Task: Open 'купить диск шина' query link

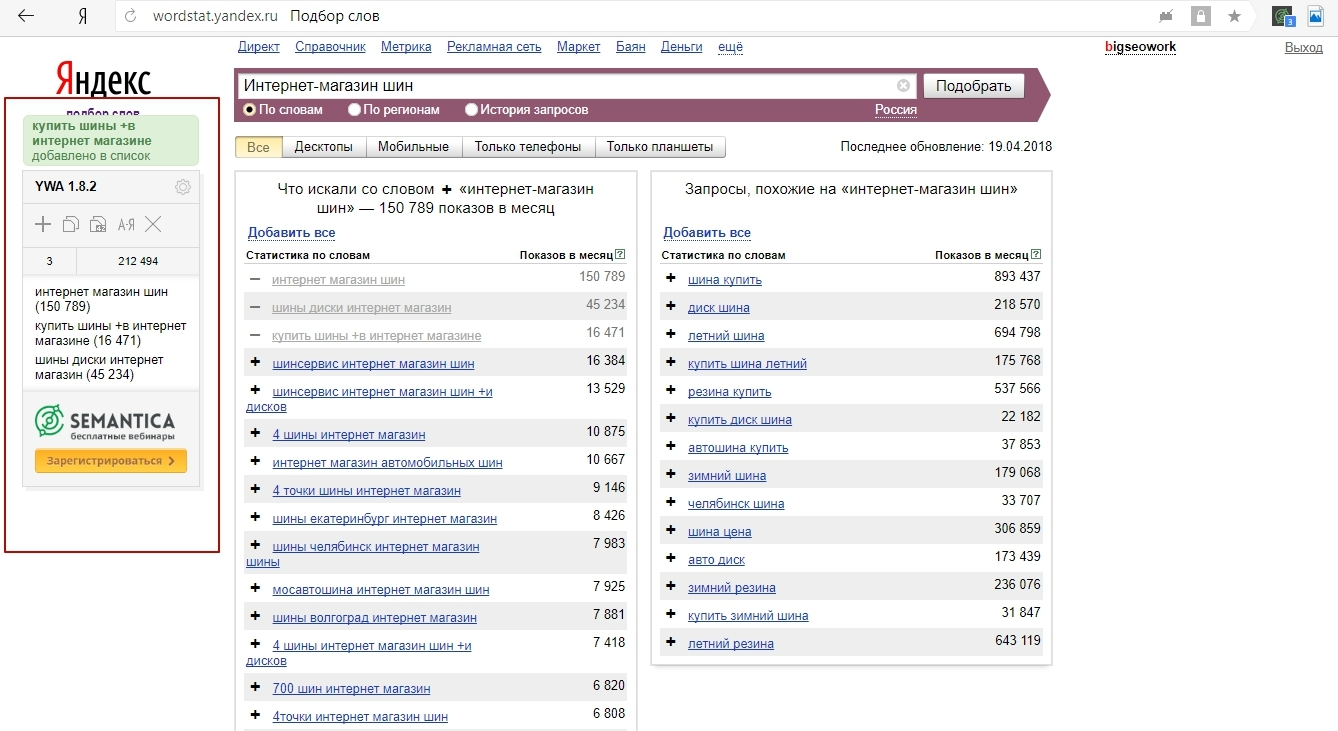Action: pyautogui.click(x=740, y=419)
